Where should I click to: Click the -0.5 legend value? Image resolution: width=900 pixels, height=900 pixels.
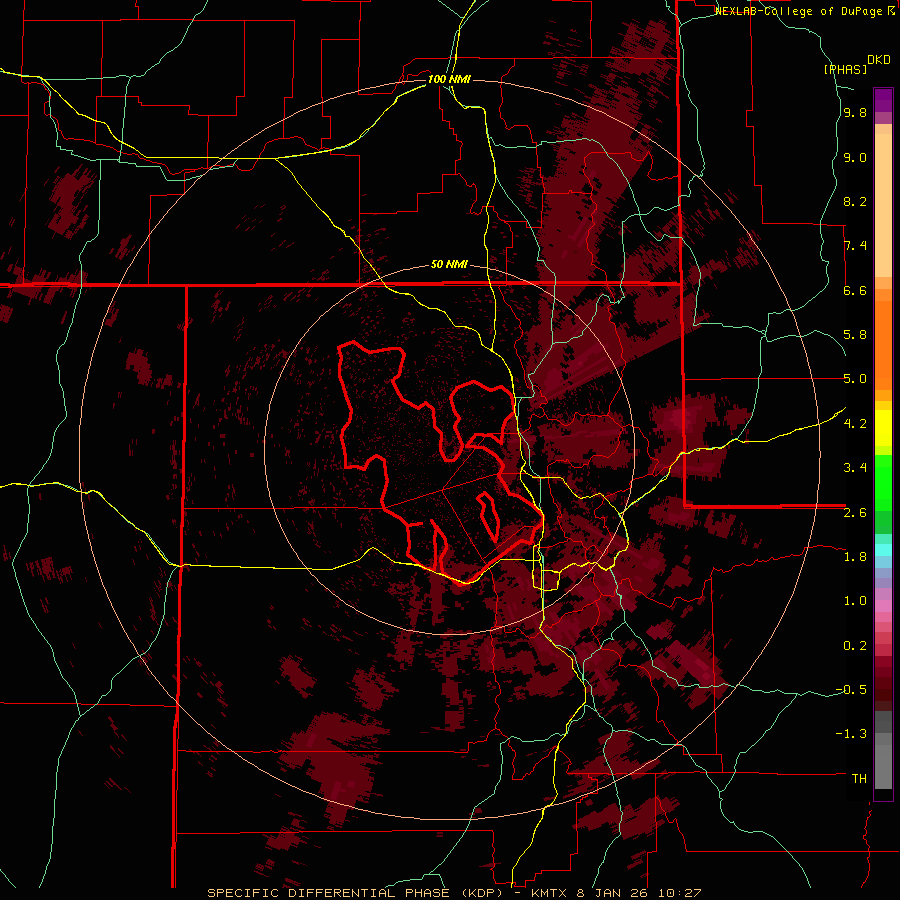[x=851, y=690]
